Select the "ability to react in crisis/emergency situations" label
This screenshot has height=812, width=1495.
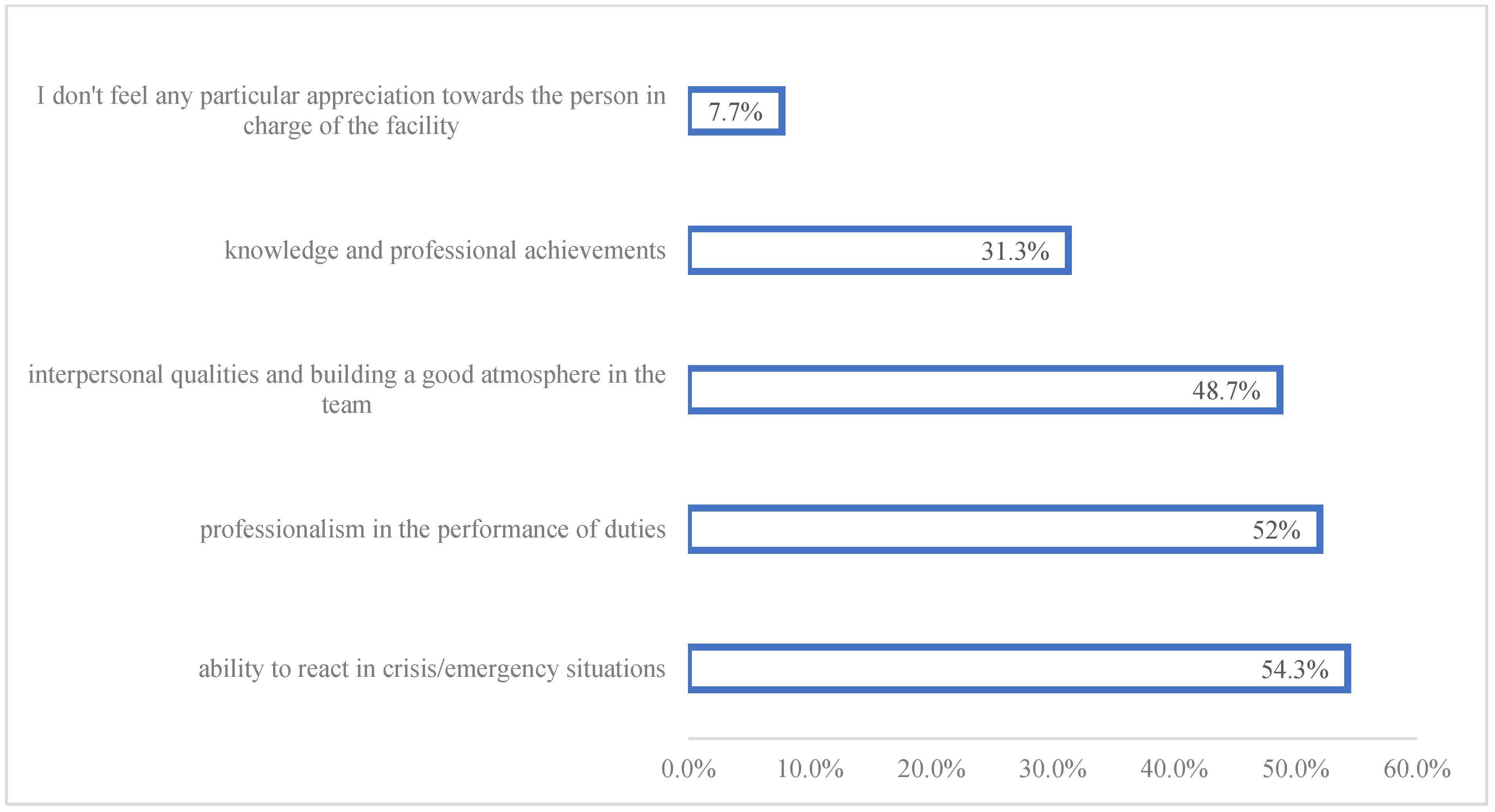pyautogui.click(x=432, y=669)
